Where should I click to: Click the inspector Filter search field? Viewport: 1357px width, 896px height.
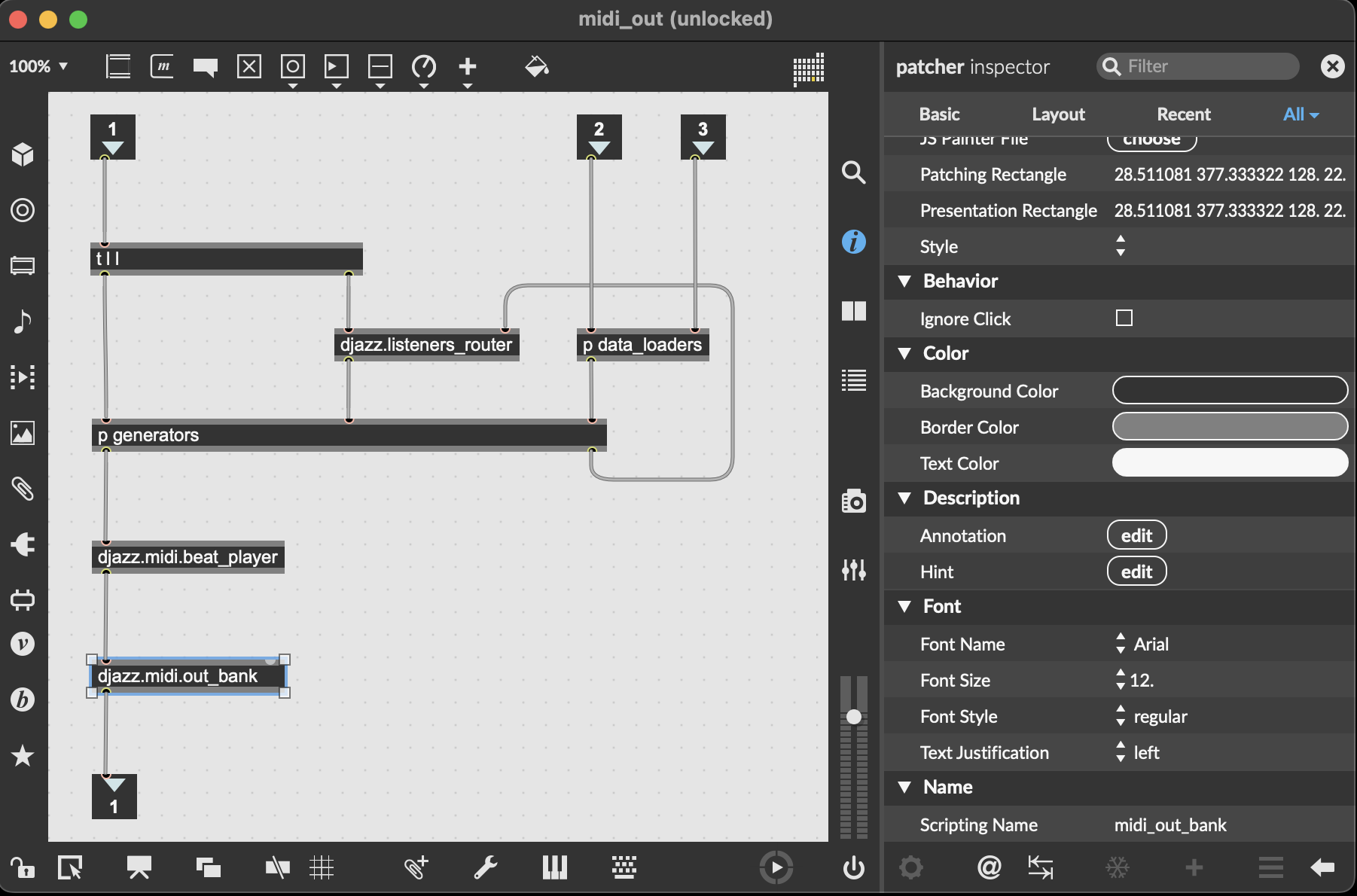pyautogui.click(x=1197, y=66)
